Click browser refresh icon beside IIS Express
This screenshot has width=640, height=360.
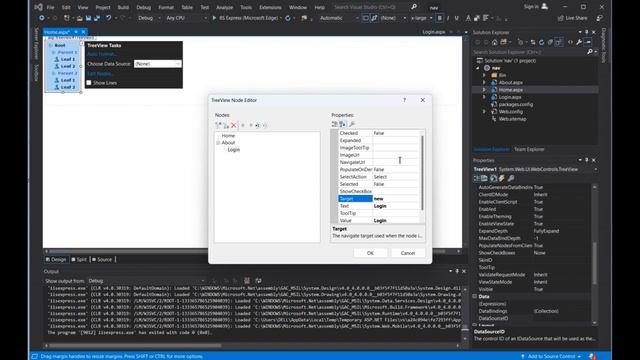click(288, 18)
